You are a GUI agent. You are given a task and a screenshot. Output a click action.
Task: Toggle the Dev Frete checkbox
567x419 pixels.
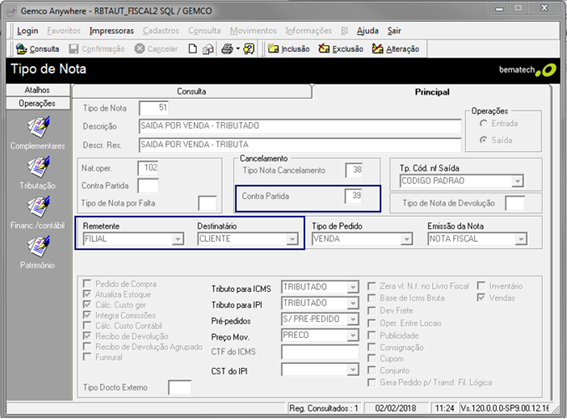pos(371,311)
